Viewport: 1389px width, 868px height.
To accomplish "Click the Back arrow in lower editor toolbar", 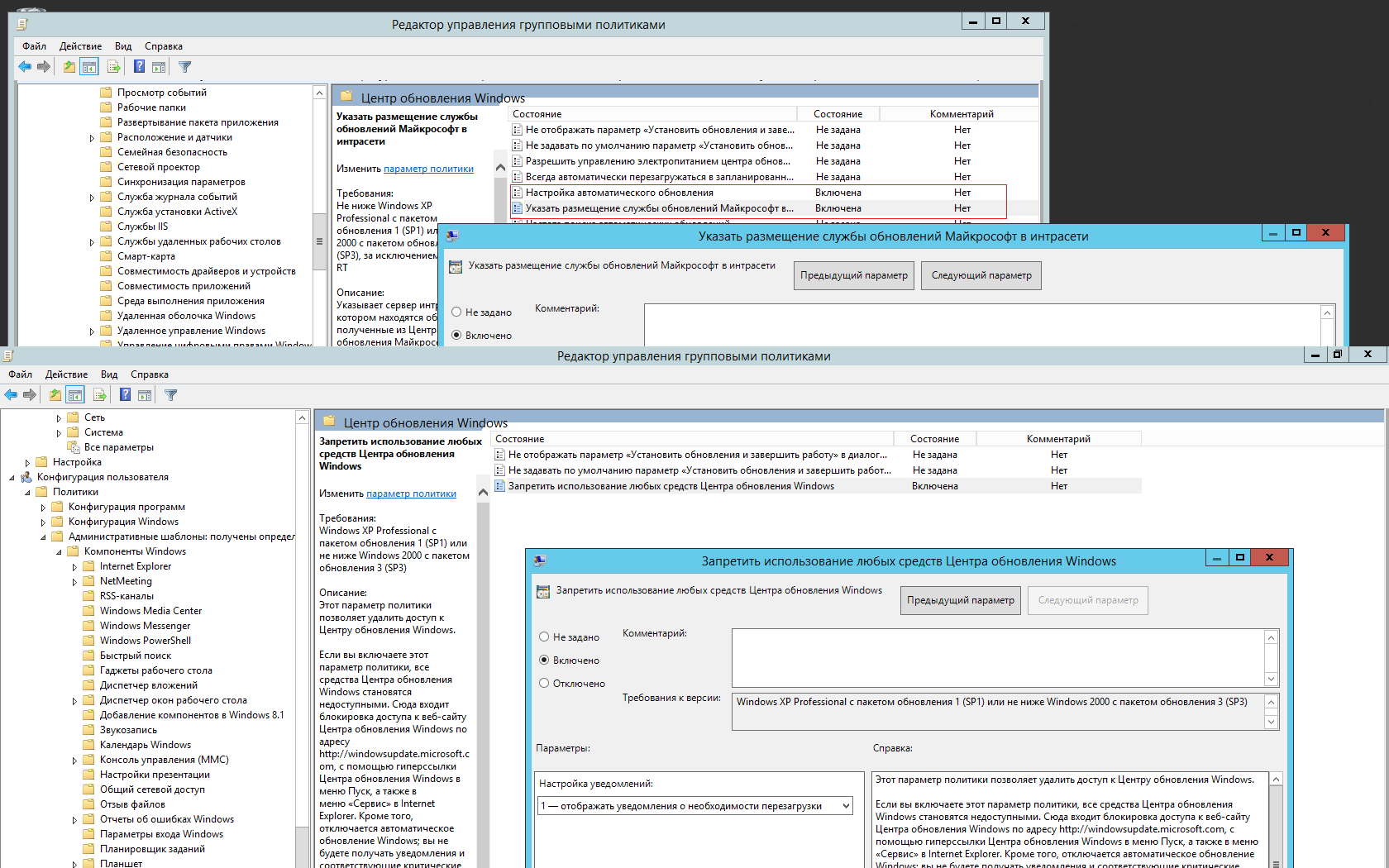I will click(x=11, y=395).
